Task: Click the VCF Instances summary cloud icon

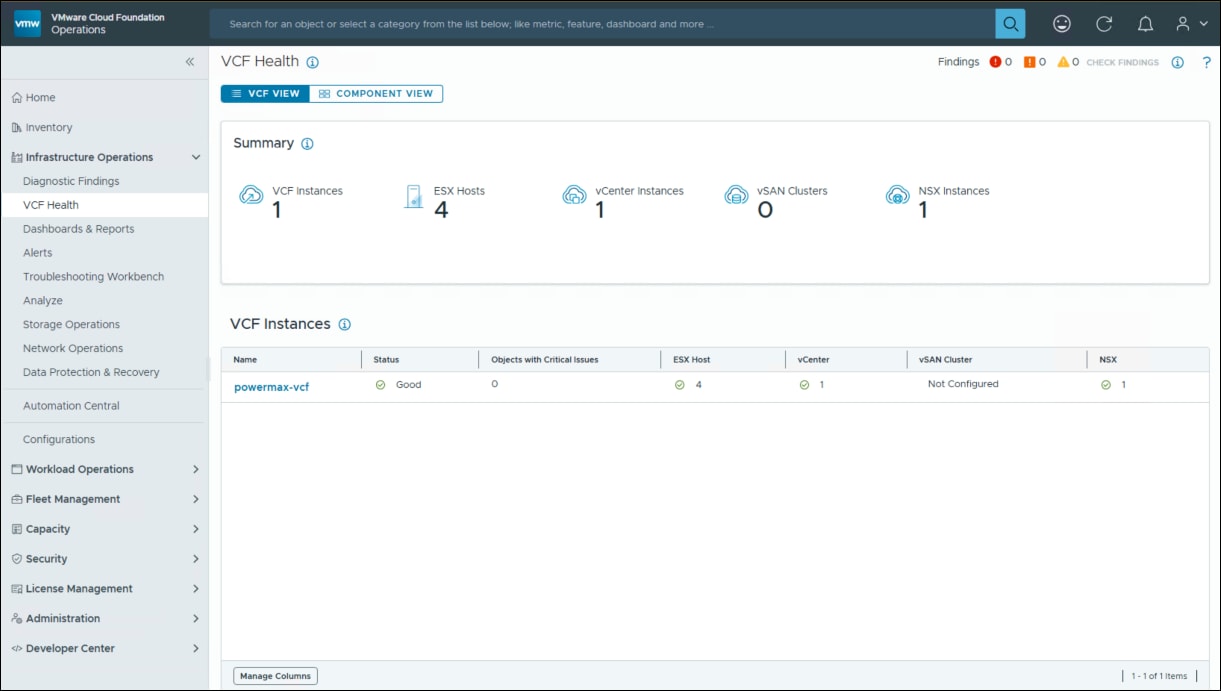Action: coord(251,195)
